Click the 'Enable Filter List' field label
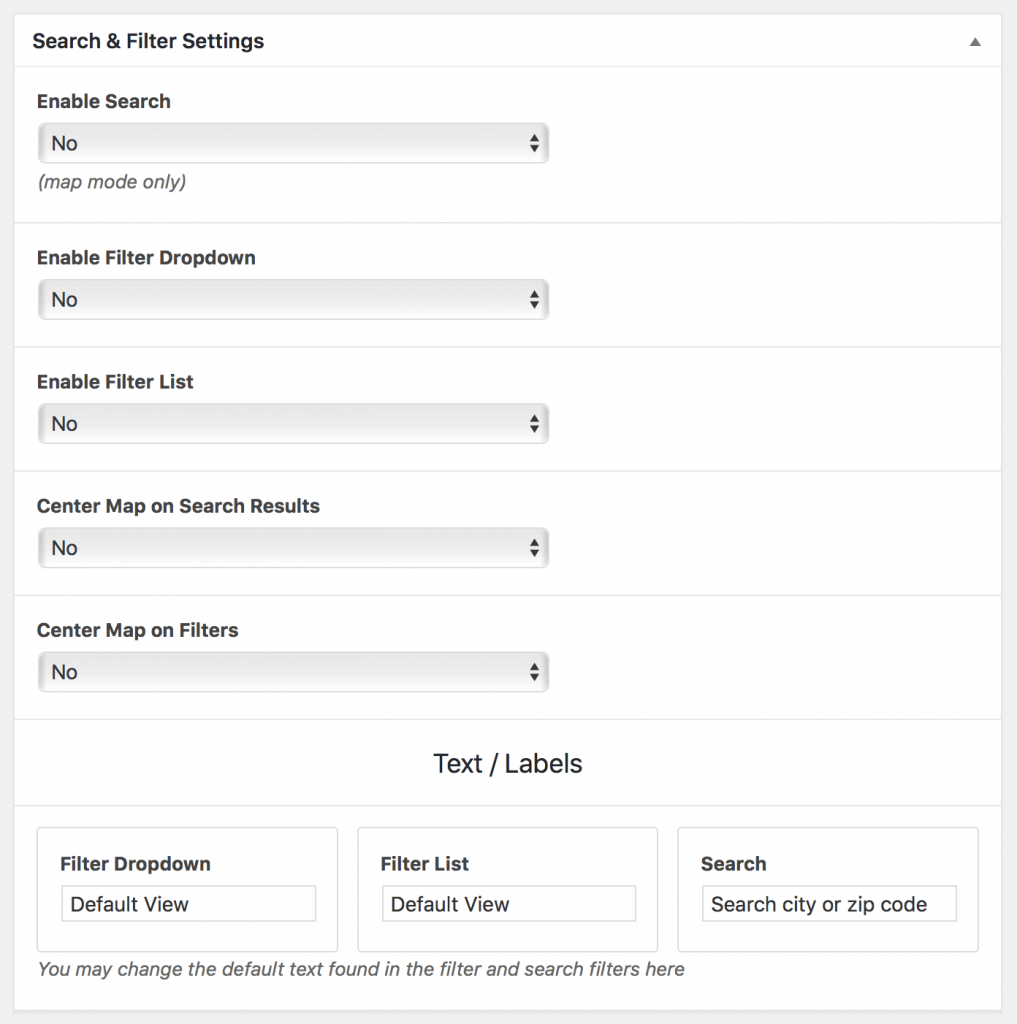 [115, 382]
